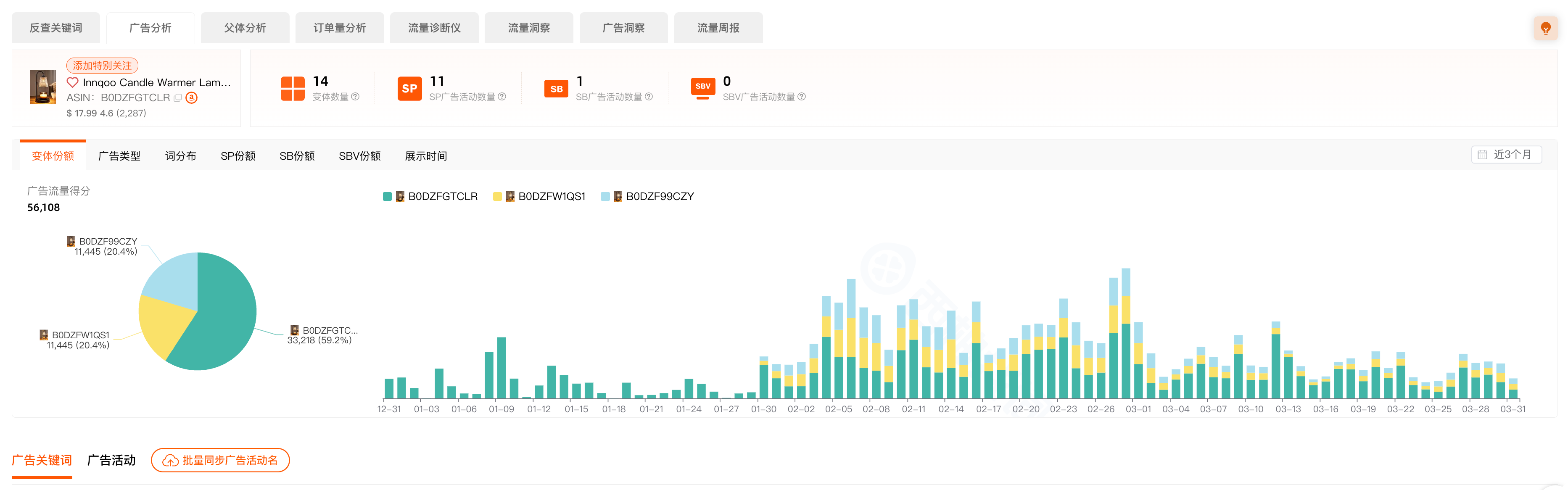Switch to the 流量诊断仪 tab
This screenshot has width=1568, height=490.
[434, 28]
